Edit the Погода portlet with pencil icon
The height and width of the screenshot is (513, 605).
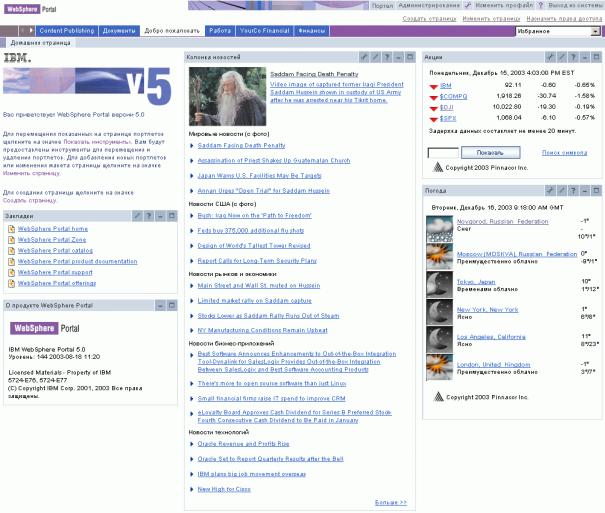[x=562, y=191]
